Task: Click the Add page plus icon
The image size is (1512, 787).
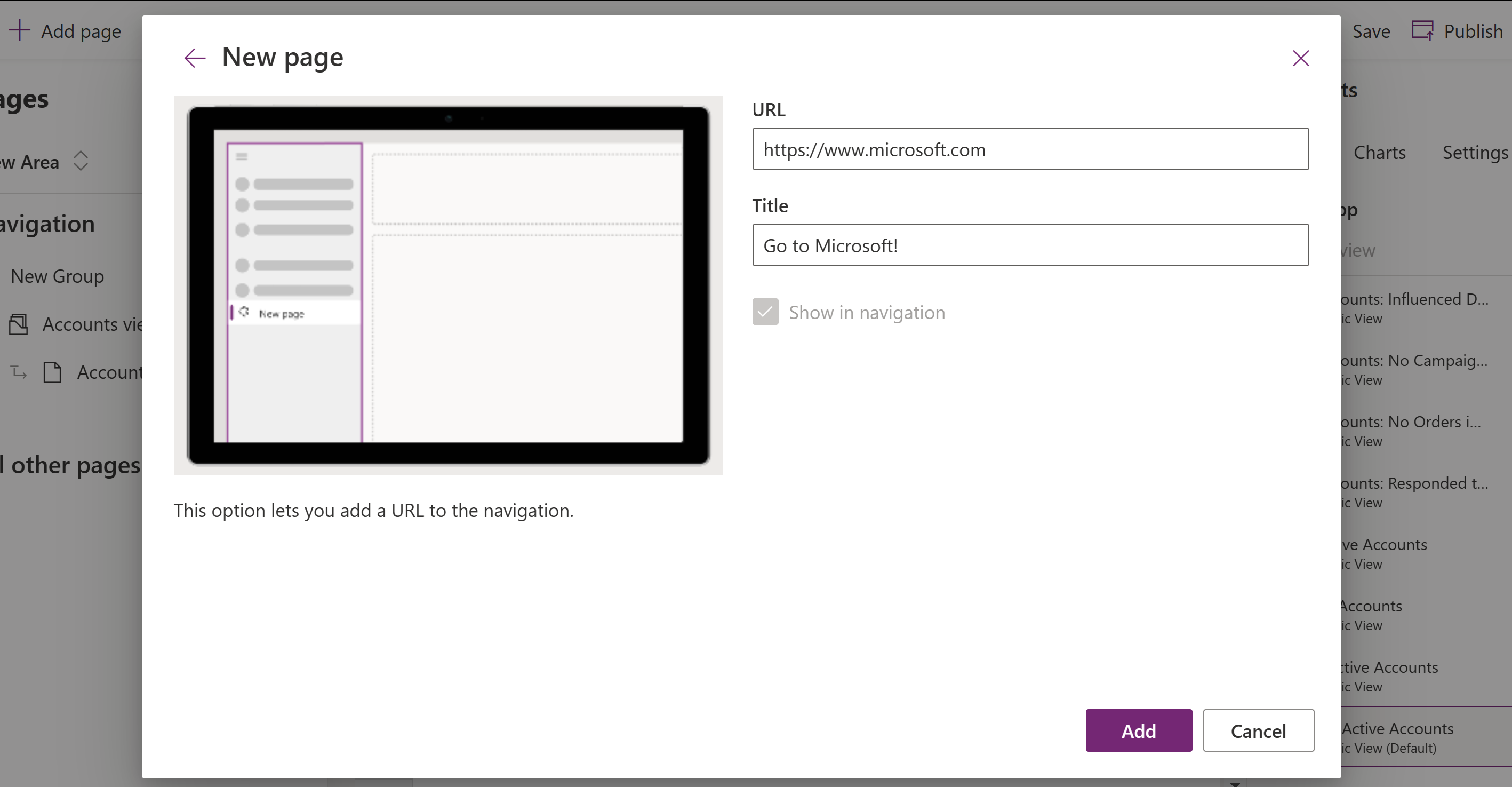Action: pos(19,30)
